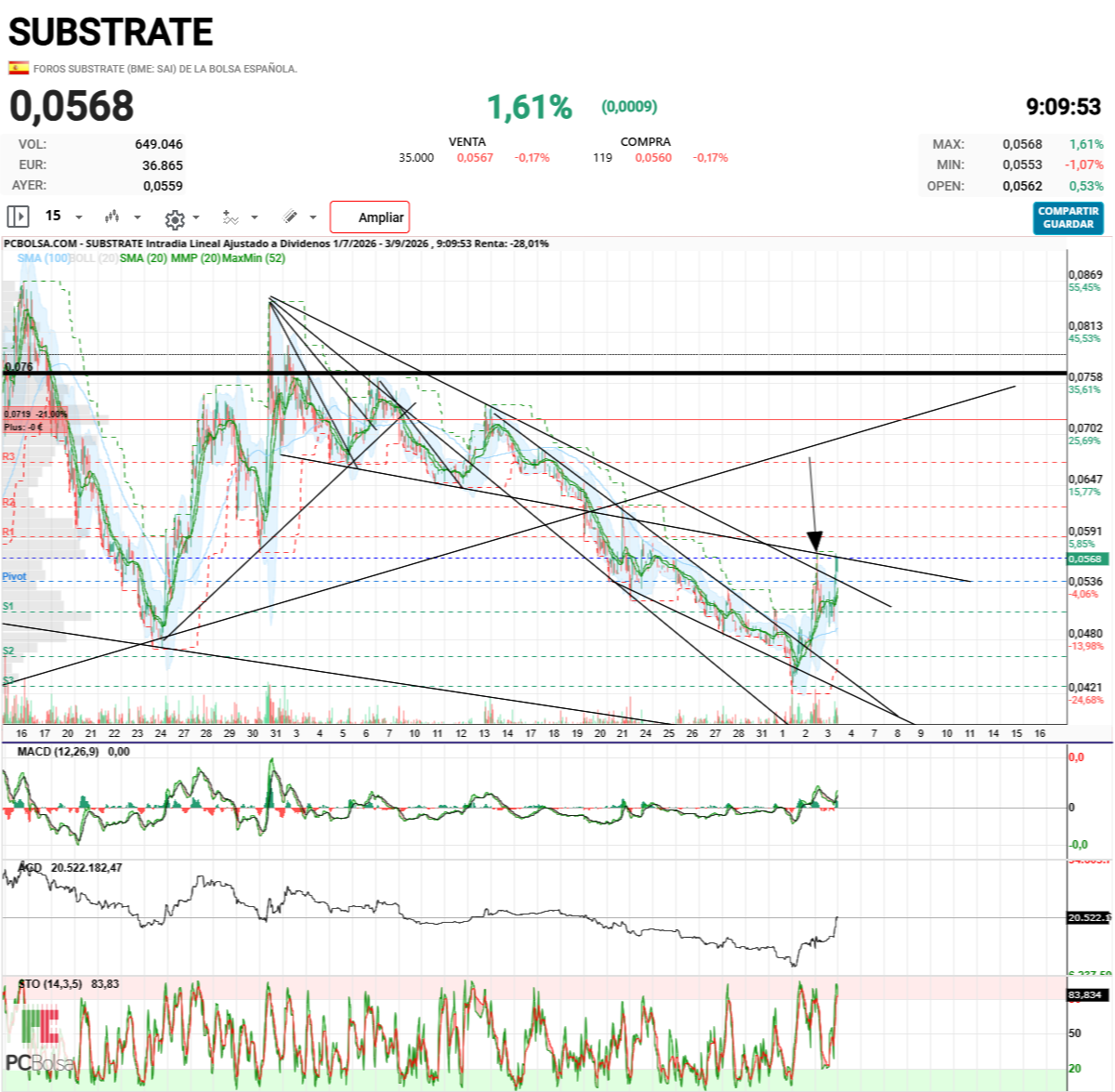The width and height of the screenshot is (1115, 1092).
Task: Open the chart settings gear icon
Action: coord(174,218)
